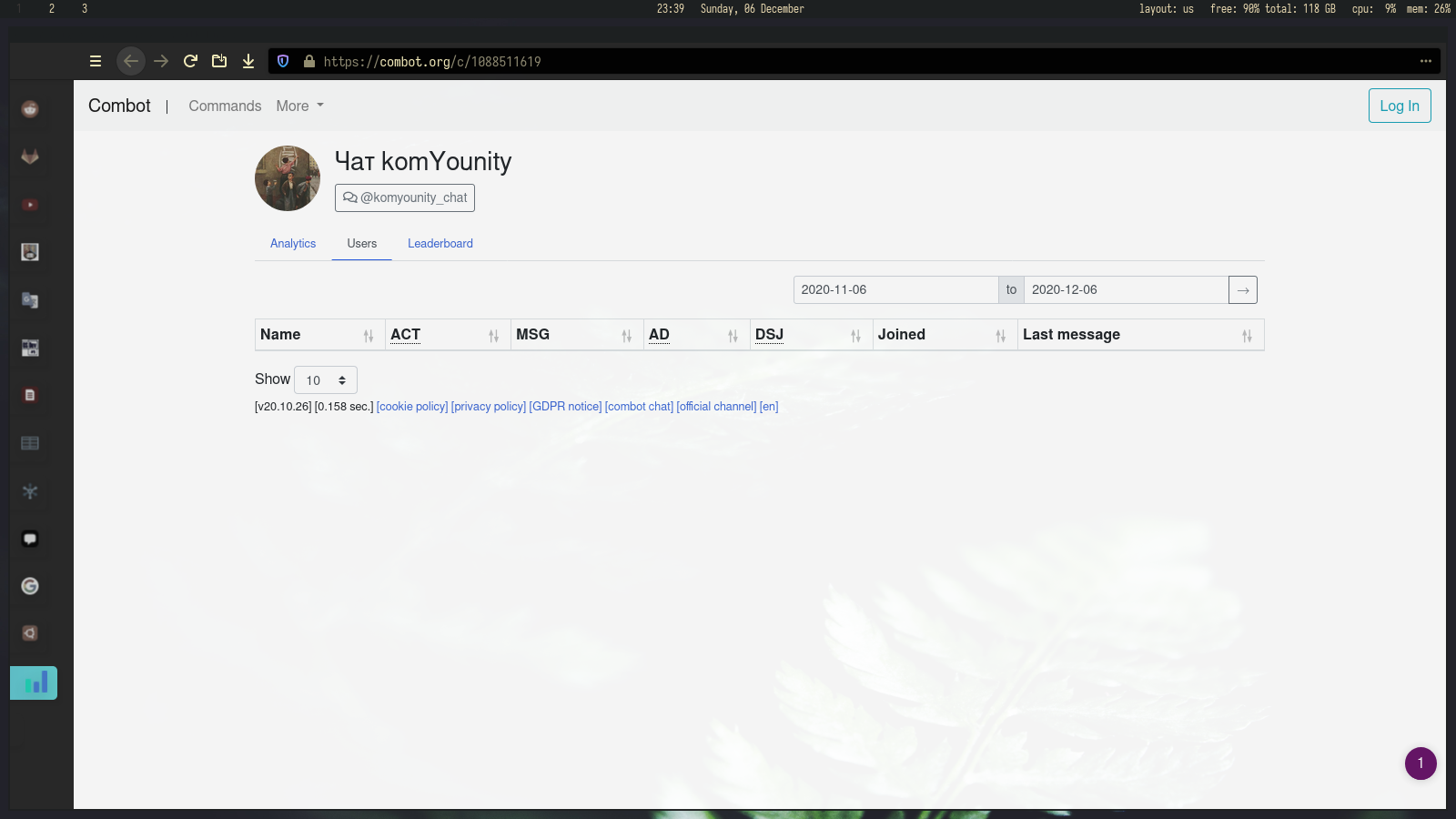This screenshot has height=819, width=1456.
Task: Click the [en] language link
Action: tap(769, 407)
